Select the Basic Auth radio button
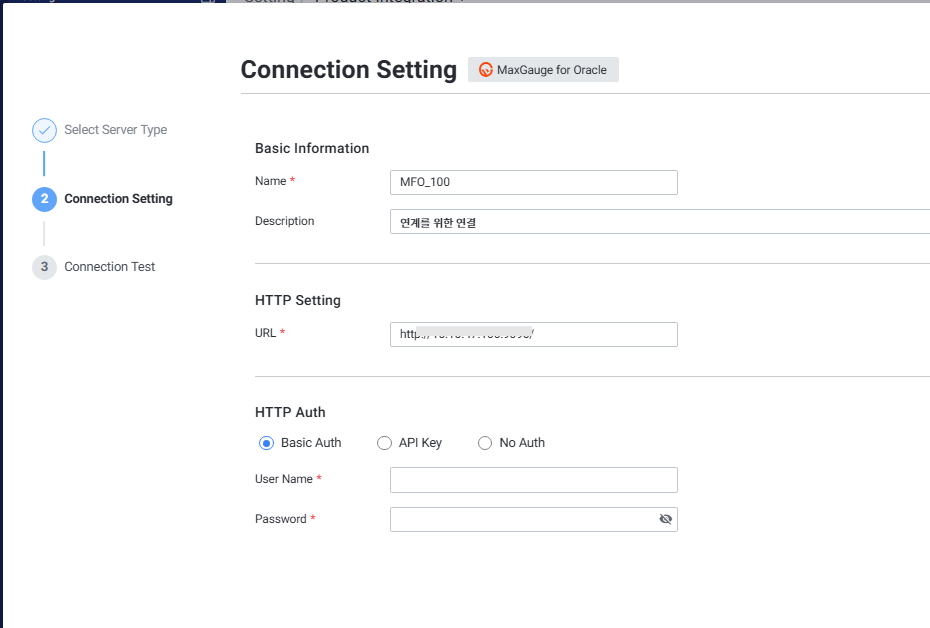Viewport: 930px width, 628px height. click(x=266, y=443)
